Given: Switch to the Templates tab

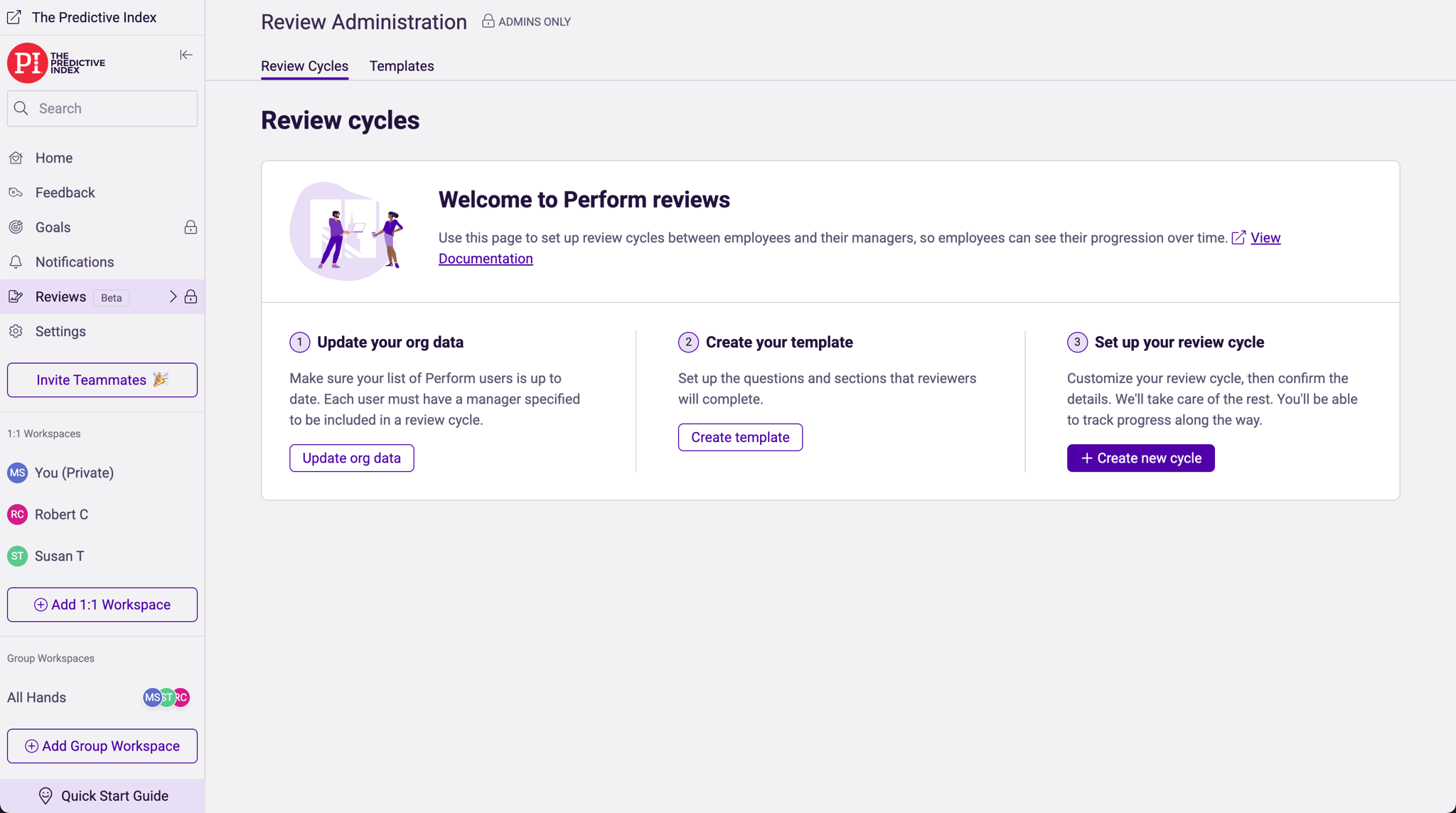Looking at the screenshot, I should point(401,66).
